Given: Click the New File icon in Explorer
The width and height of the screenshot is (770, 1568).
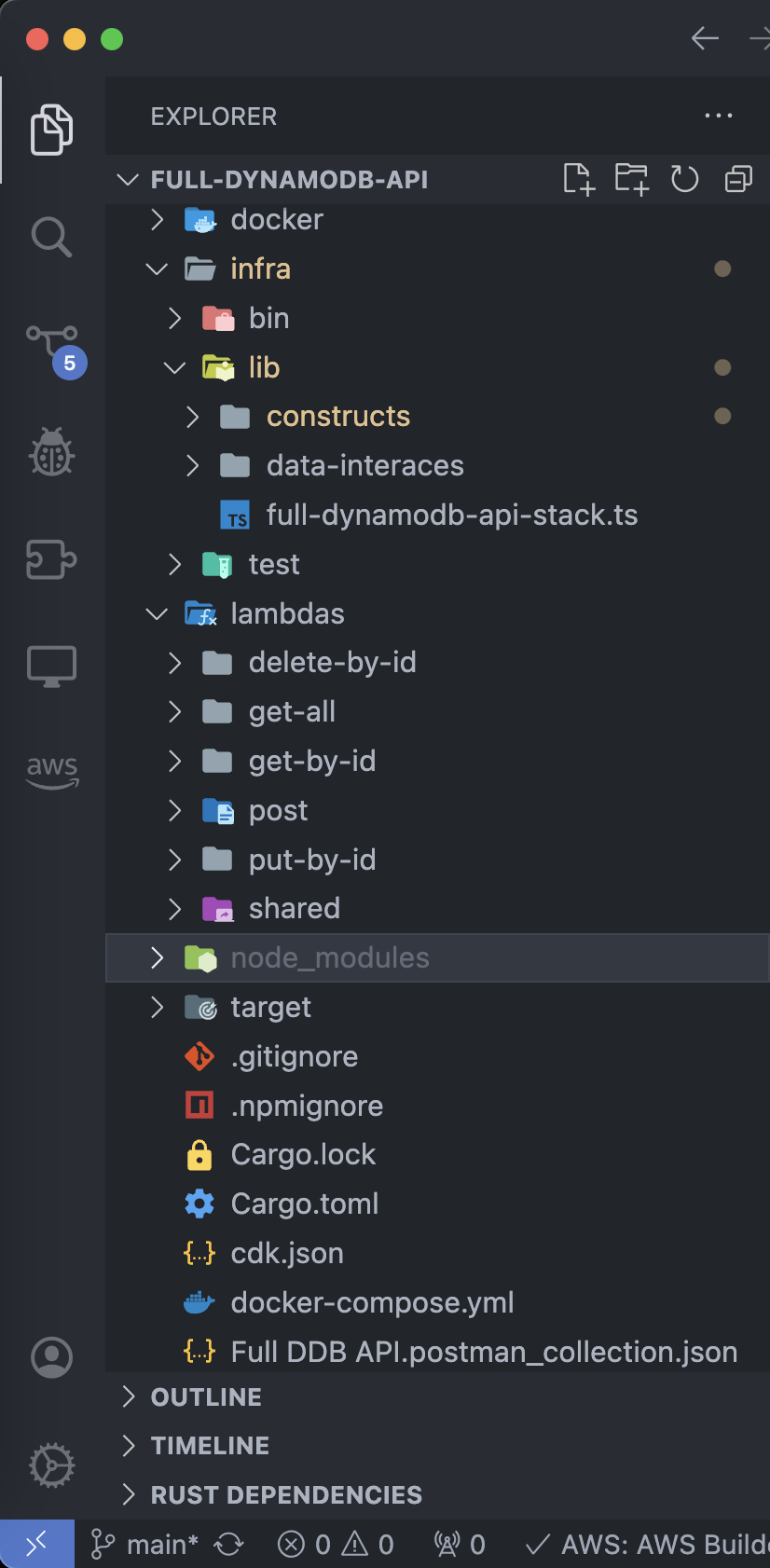Looking at the screenshot, I should coord(579,179).
